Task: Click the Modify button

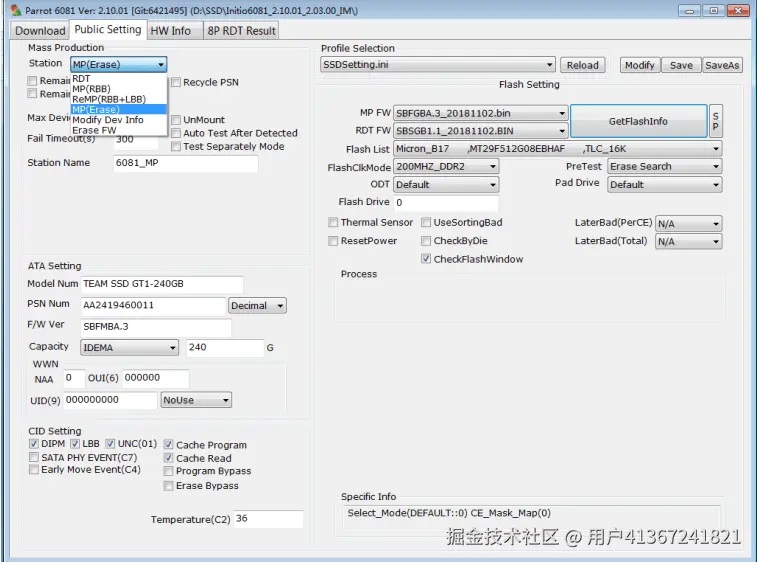Action: tap(640, 65)
